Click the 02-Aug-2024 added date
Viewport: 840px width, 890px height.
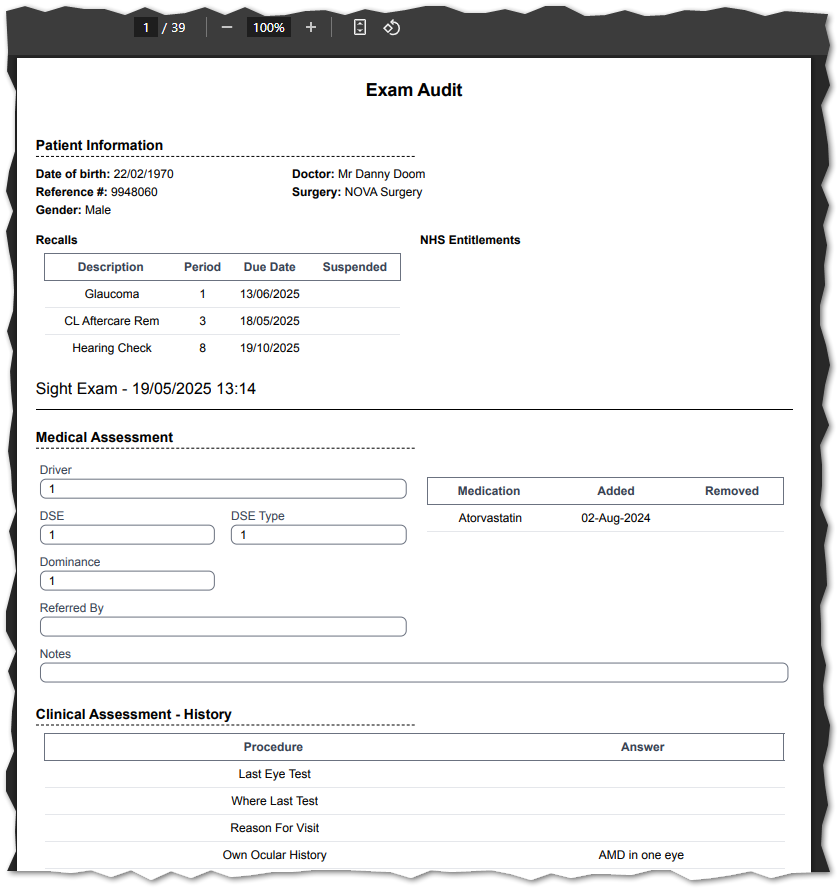click(x=616, y=518)
